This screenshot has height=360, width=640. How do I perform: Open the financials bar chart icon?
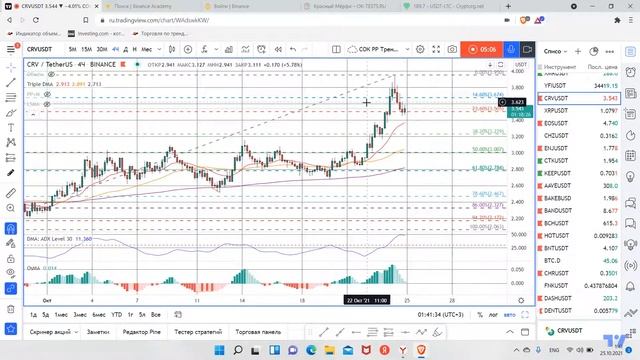[229, 49]
